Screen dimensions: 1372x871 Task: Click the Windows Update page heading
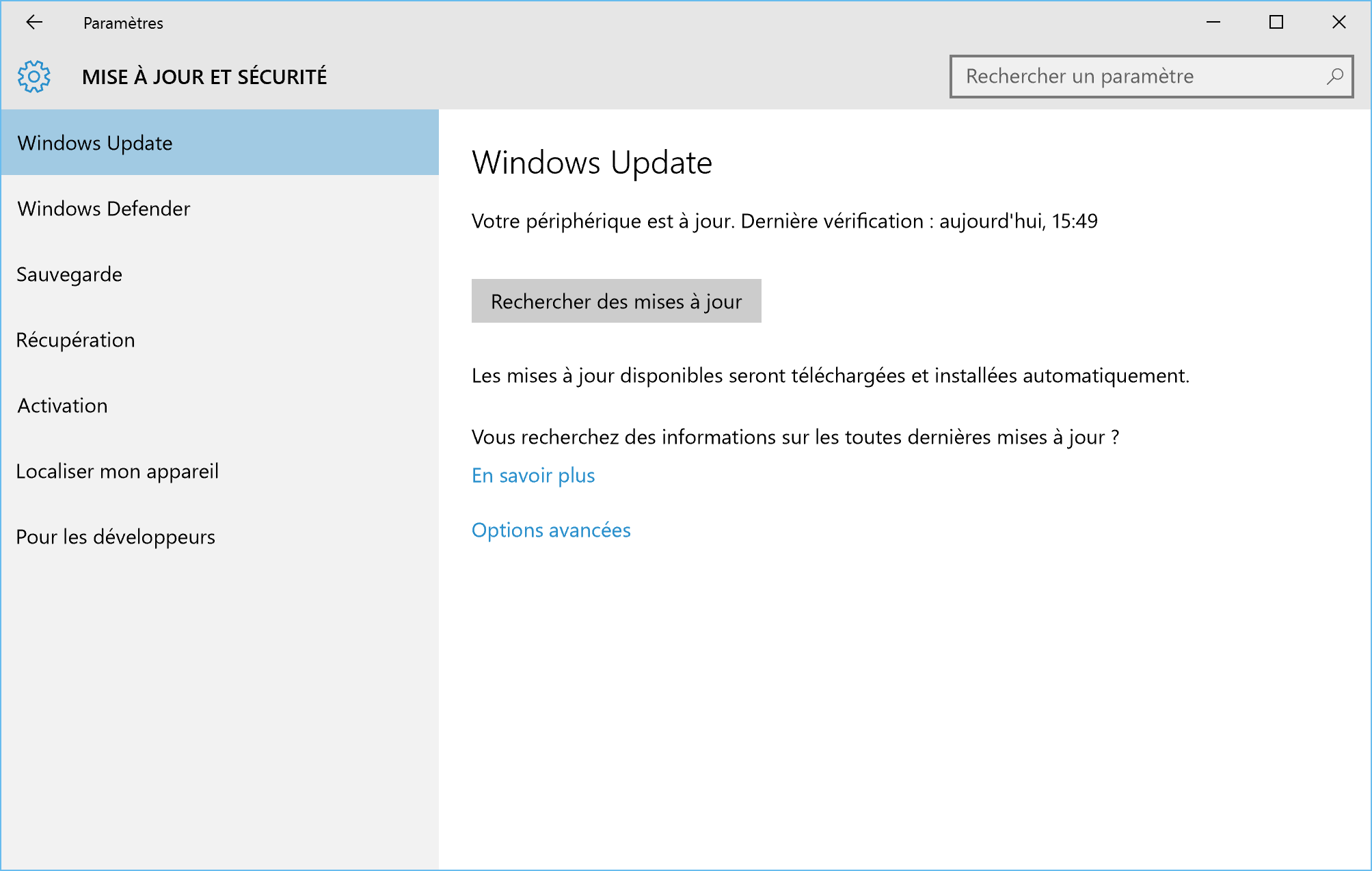[x=592, y=163]
